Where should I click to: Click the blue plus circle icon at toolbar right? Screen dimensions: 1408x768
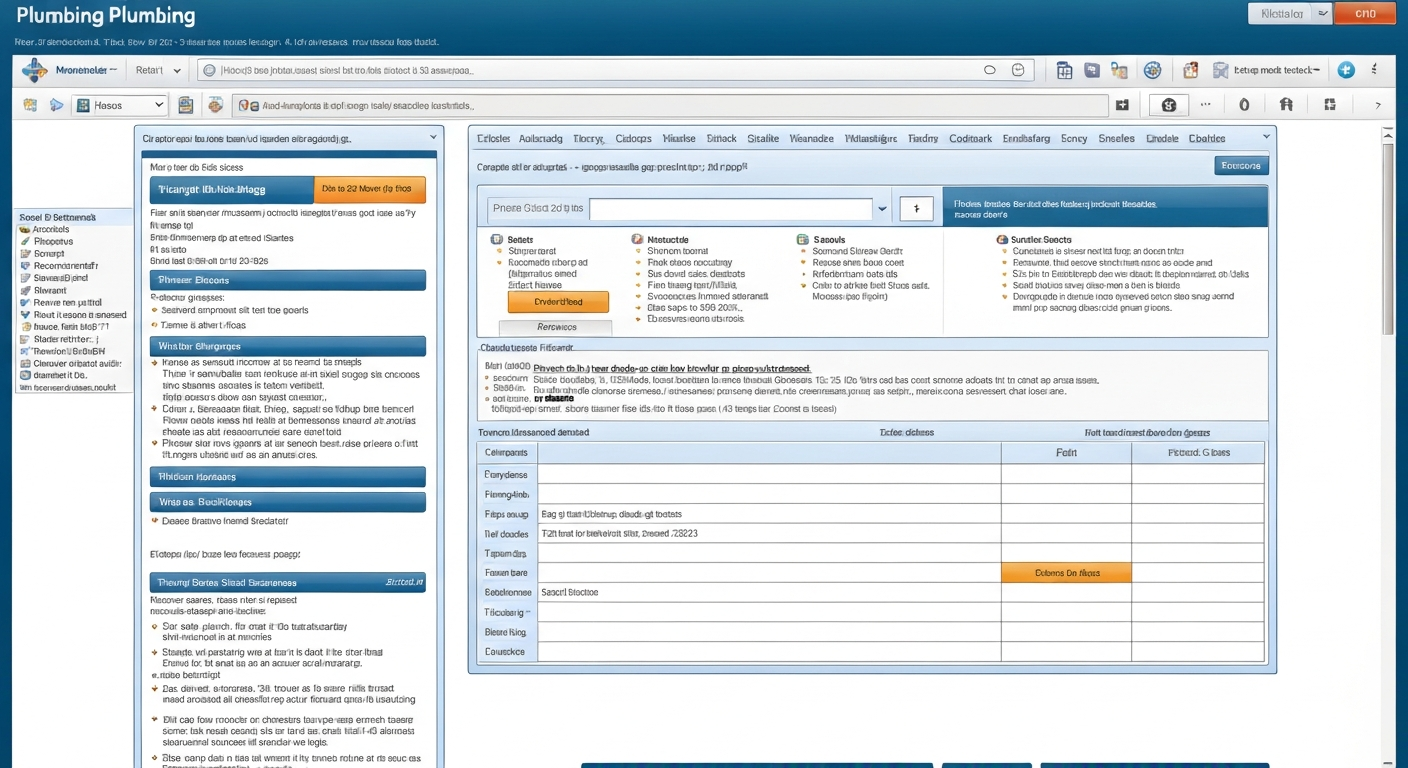[1346, 70]
